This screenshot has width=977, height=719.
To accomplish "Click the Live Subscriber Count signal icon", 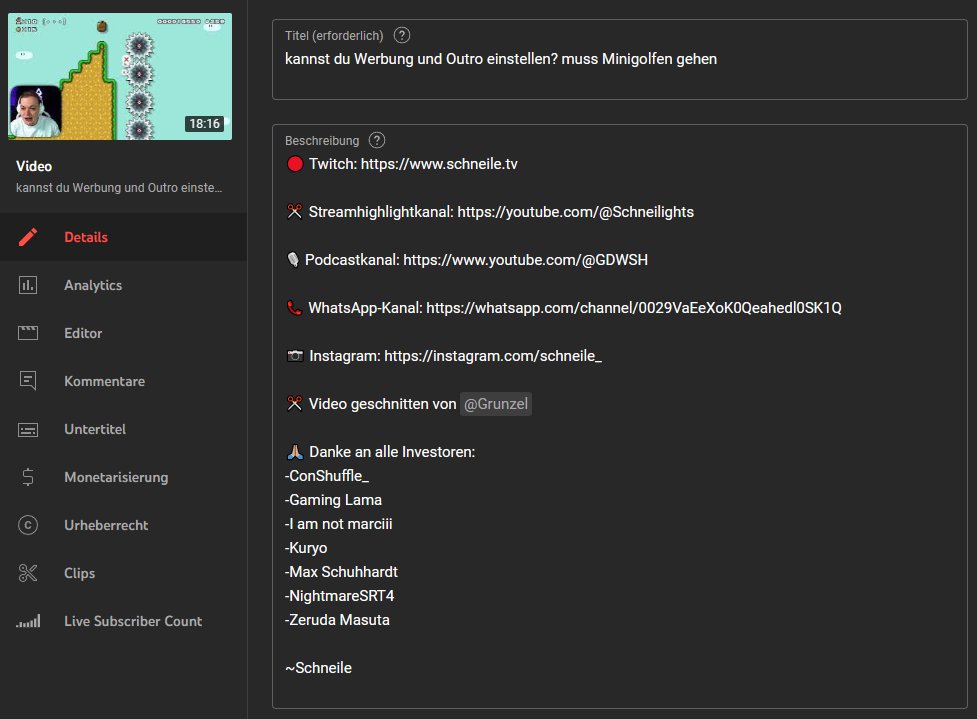I will click(x=28, y=621).
